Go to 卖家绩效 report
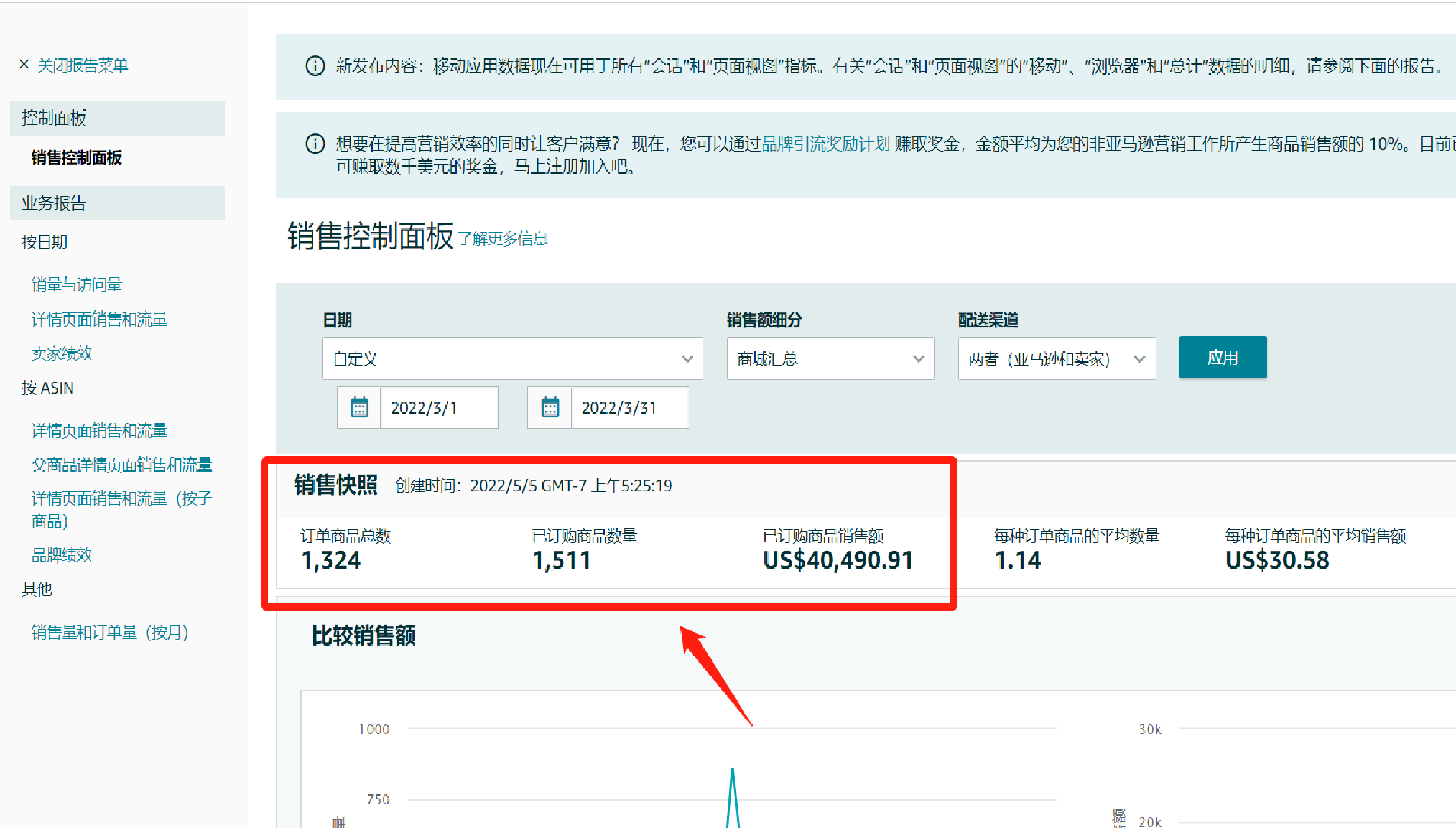This screenshot has height=828, width=1456. (x=62, y=354)
